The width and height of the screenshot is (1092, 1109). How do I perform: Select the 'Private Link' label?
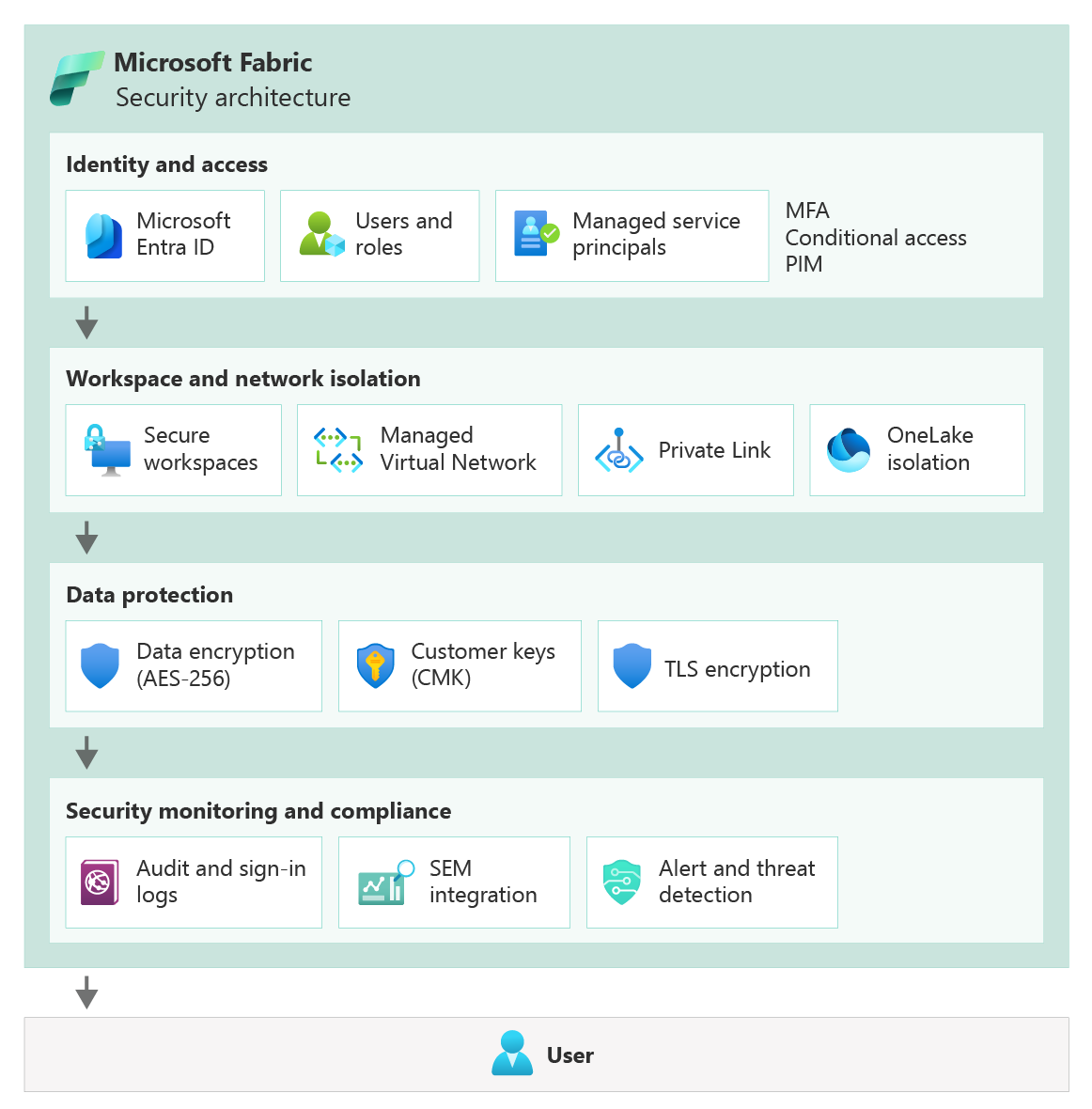pos(714,450)
